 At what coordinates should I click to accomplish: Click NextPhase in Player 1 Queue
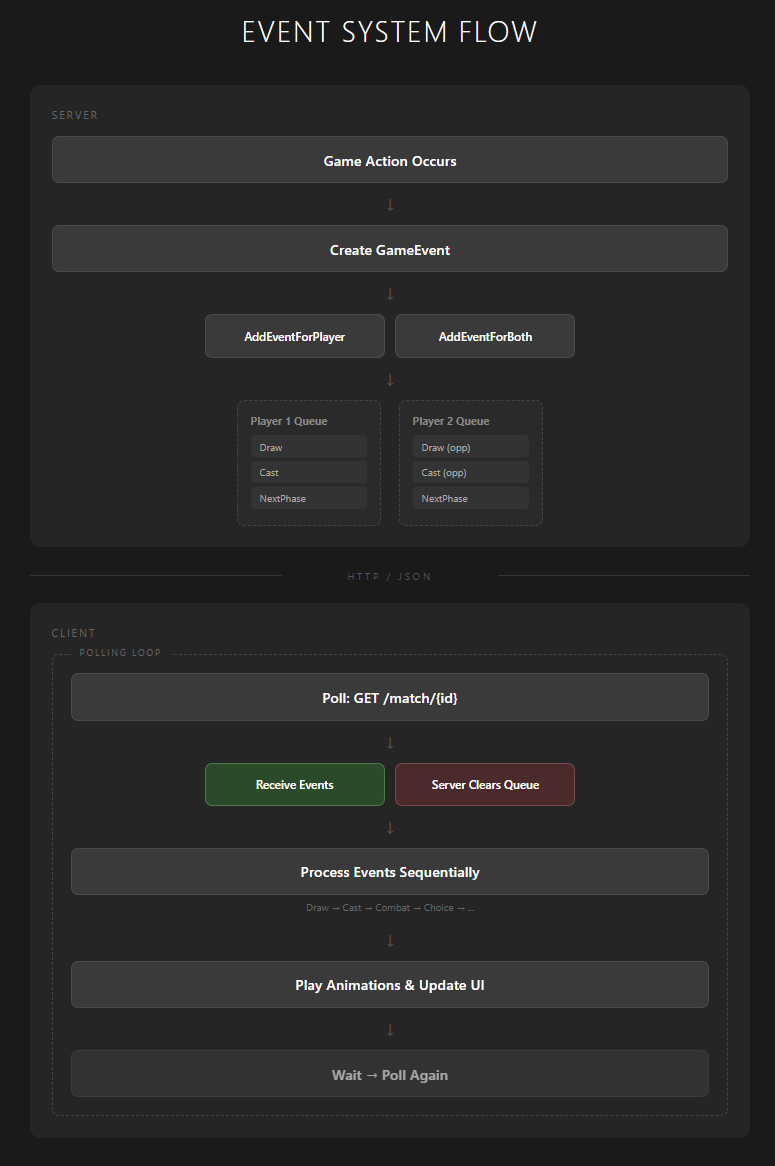click(x=308, y=498)
